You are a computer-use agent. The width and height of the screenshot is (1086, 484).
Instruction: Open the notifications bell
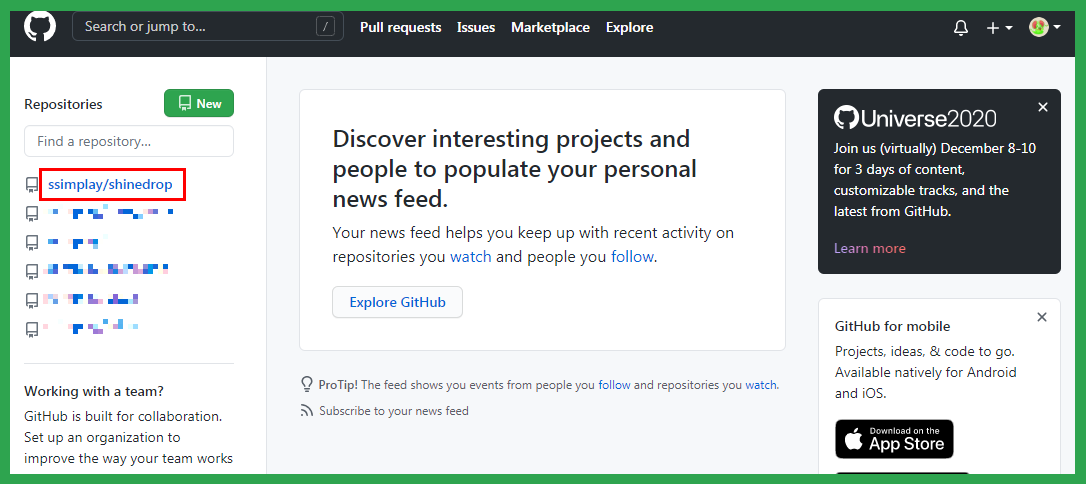pyautogui.click(x=961, y=28)
